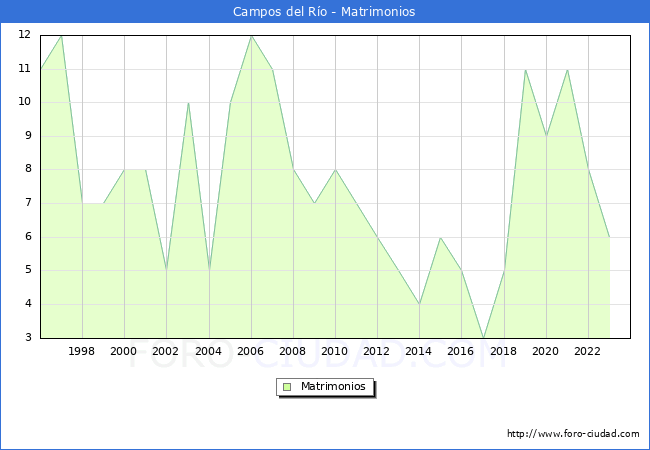Click the x-axis label 1998
Viewport: 650px width, 450px height.
coord(82,351)
